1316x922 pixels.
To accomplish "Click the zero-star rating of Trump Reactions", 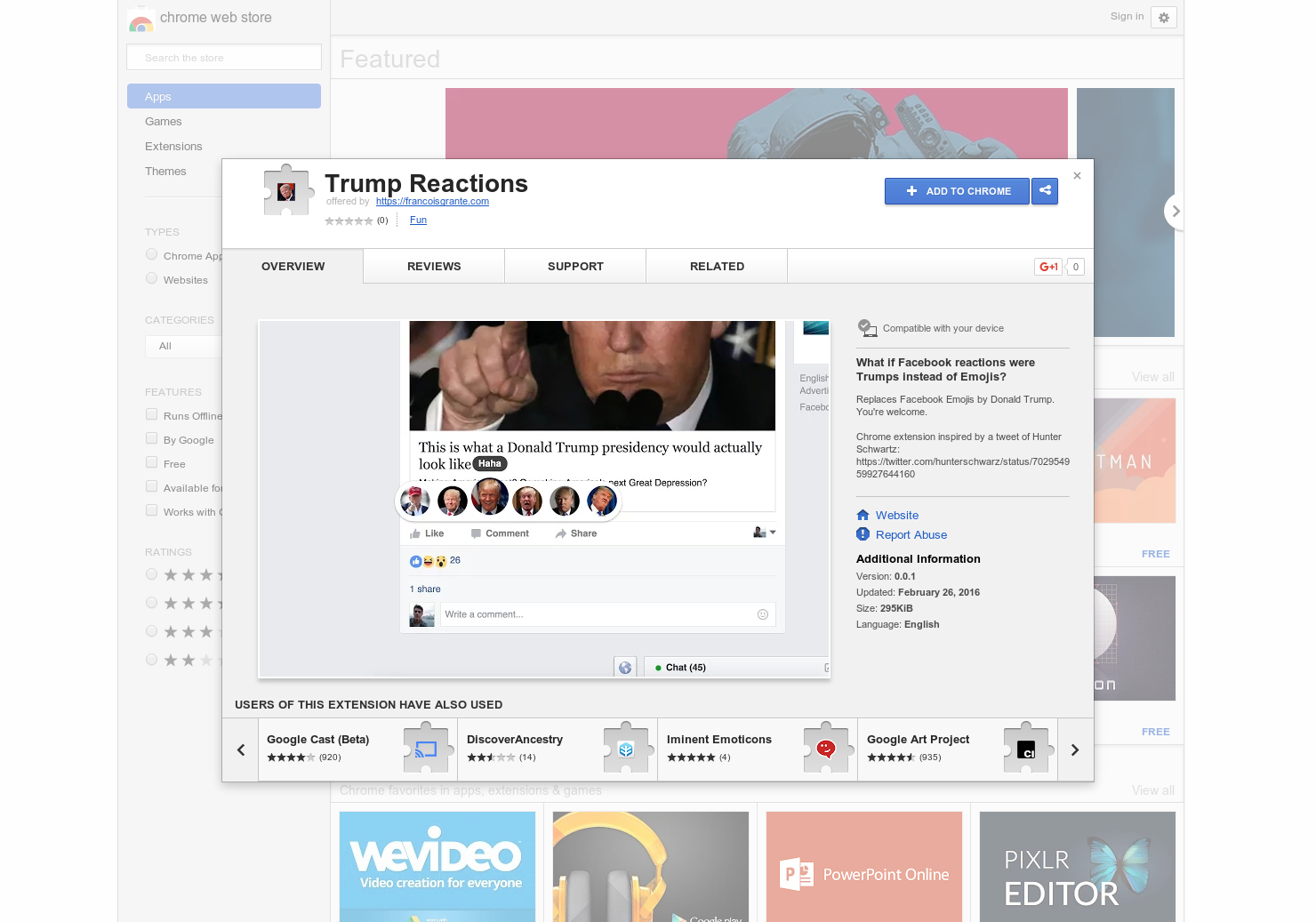I will [349, 220].
